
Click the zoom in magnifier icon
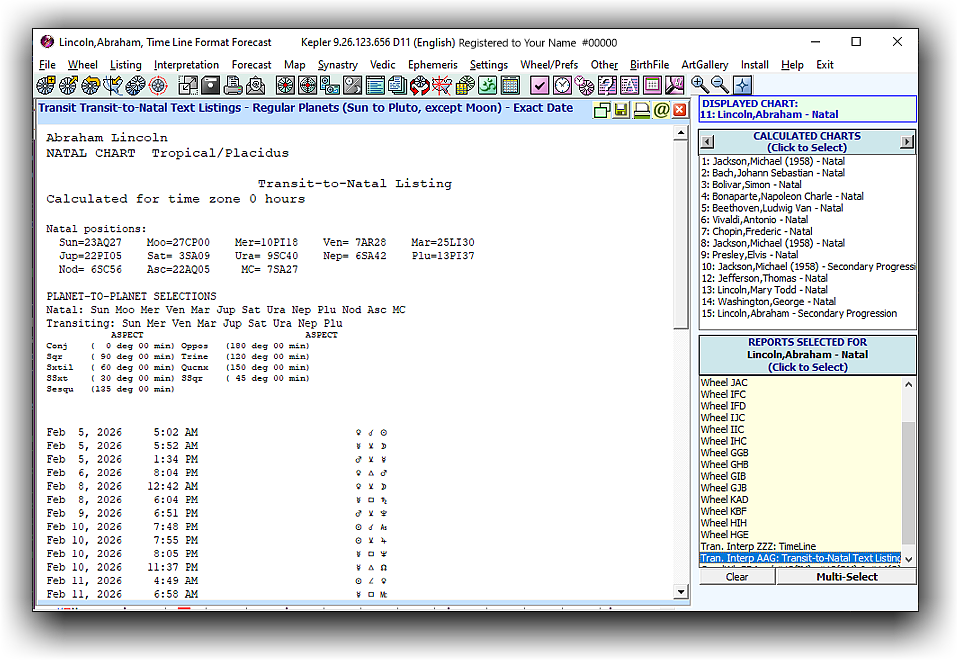point(699,86)
